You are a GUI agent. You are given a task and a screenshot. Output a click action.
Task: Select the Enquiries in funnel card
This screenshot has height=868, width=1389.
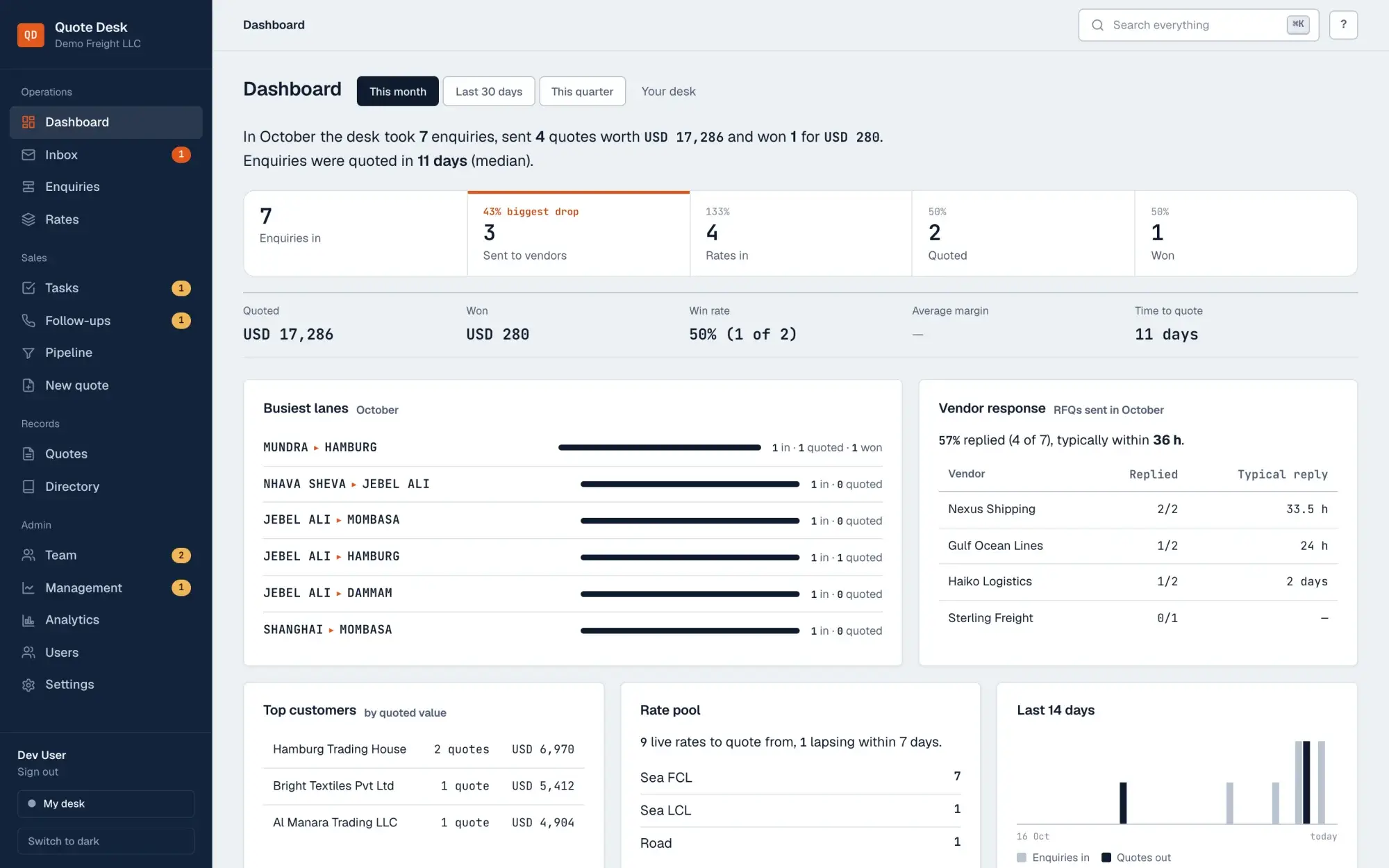click(356, 233)
